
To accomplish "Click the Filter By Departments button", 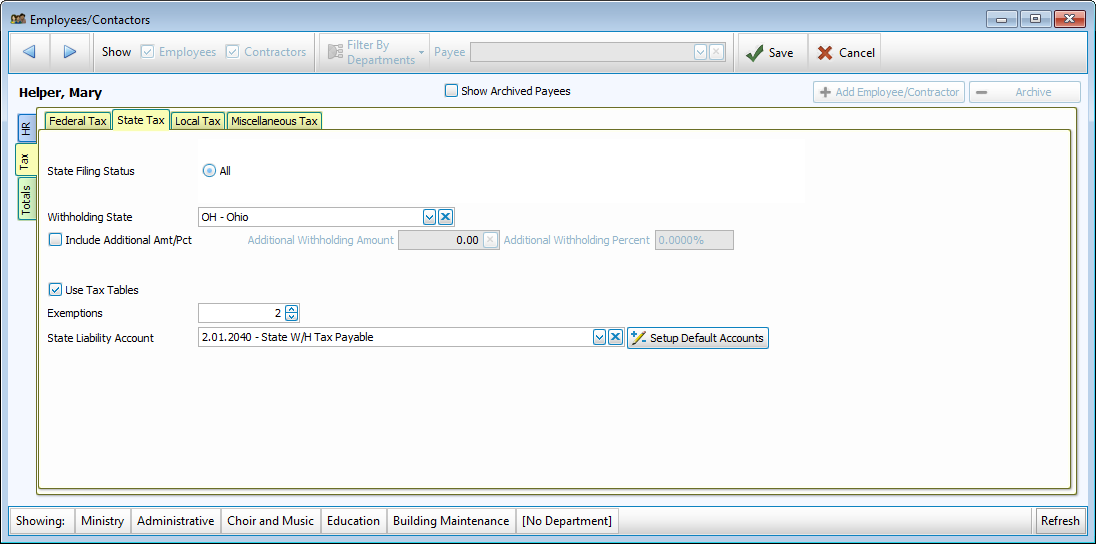I will pyautogui.click(x=370, y=53).
